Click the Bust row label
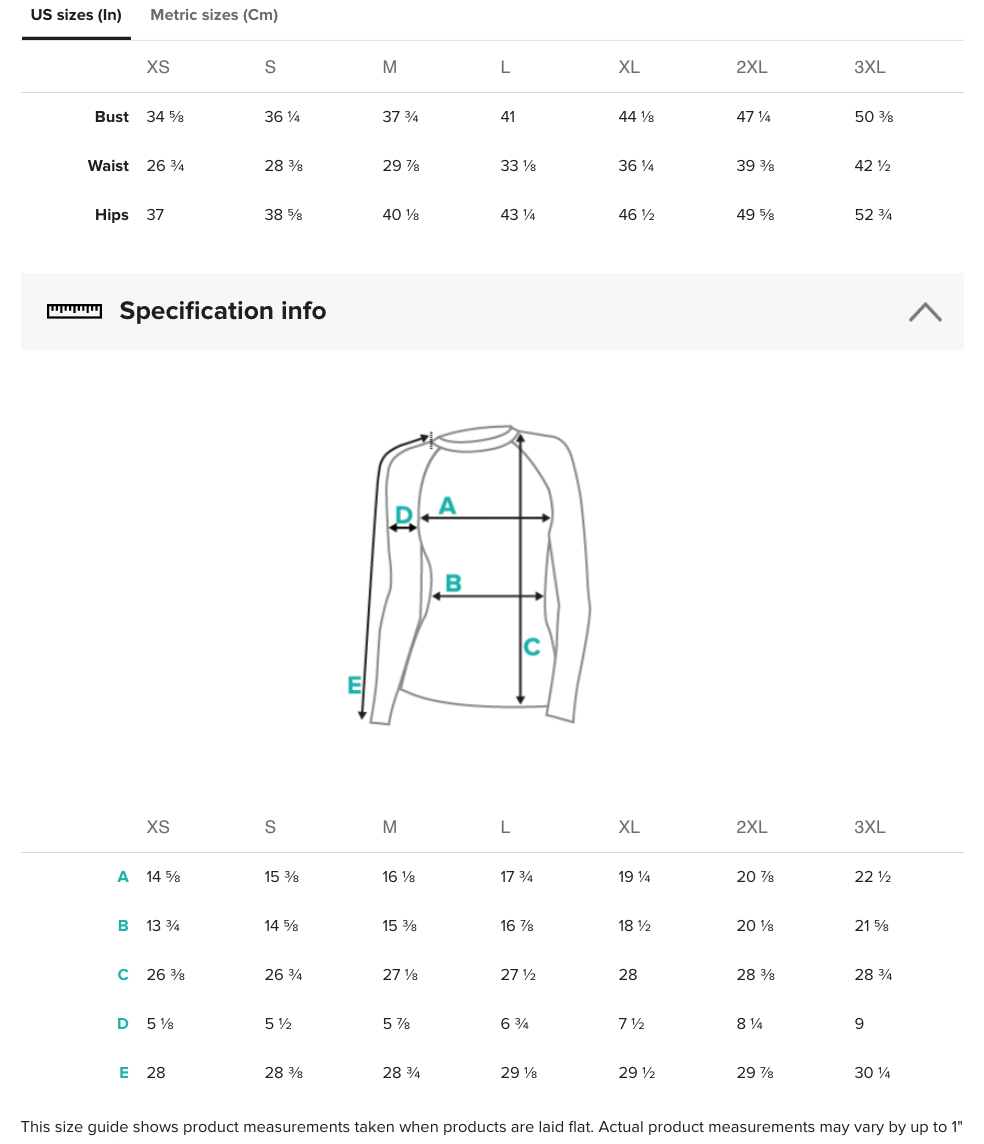The width and height of the screenshot is (984, 1144). coord(112,117)
